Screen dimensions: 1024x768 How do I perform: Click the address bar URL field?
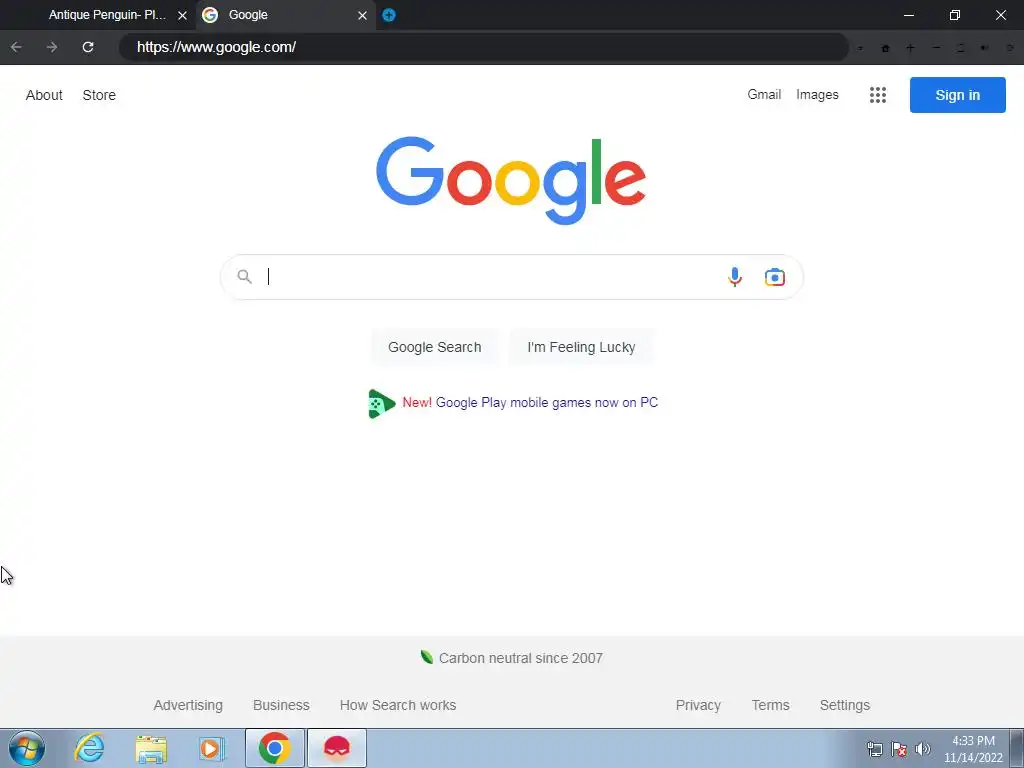coord(483,47)
